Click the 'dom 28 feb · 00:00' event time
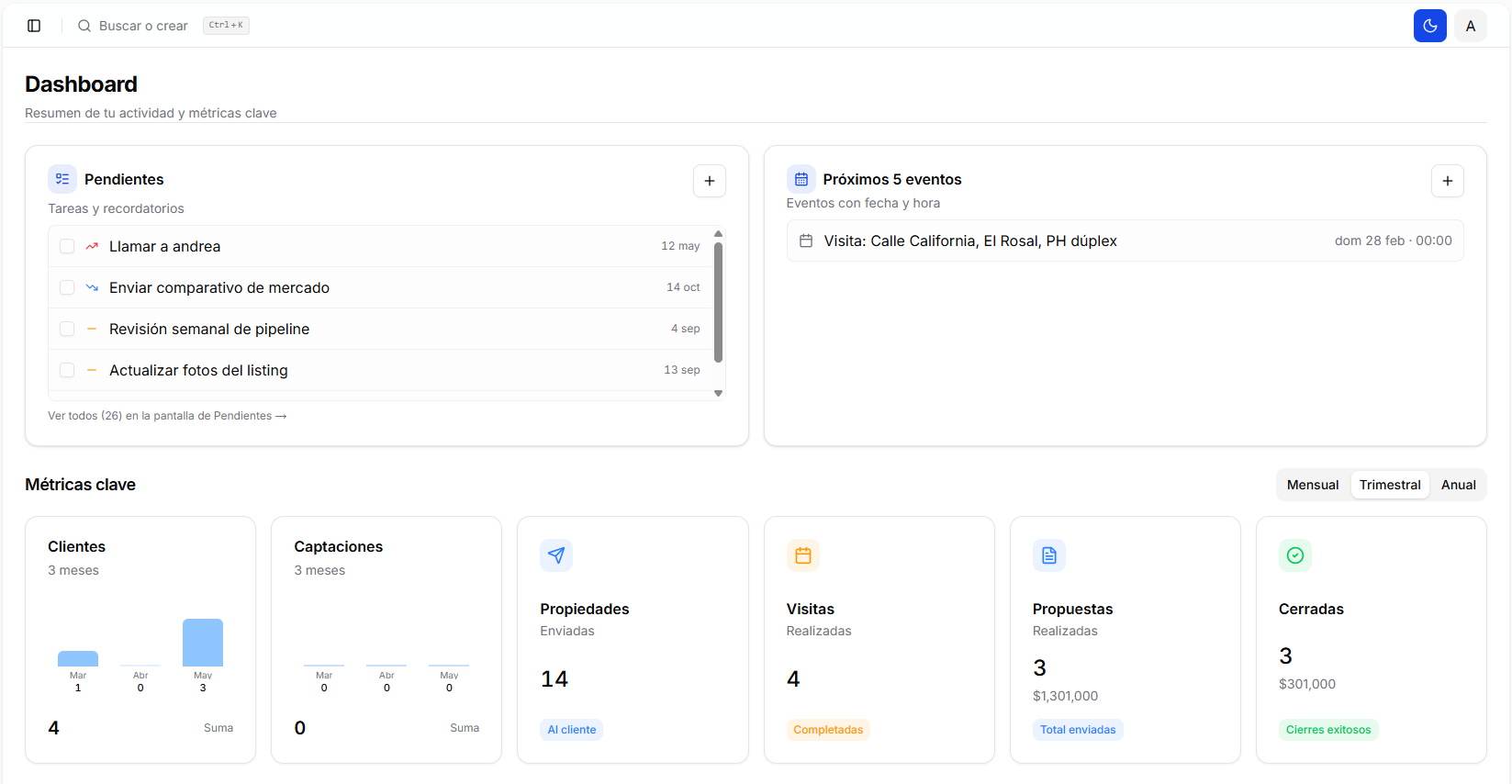The width and height of the screenshot is (1512, 784). pos(1393,241)
